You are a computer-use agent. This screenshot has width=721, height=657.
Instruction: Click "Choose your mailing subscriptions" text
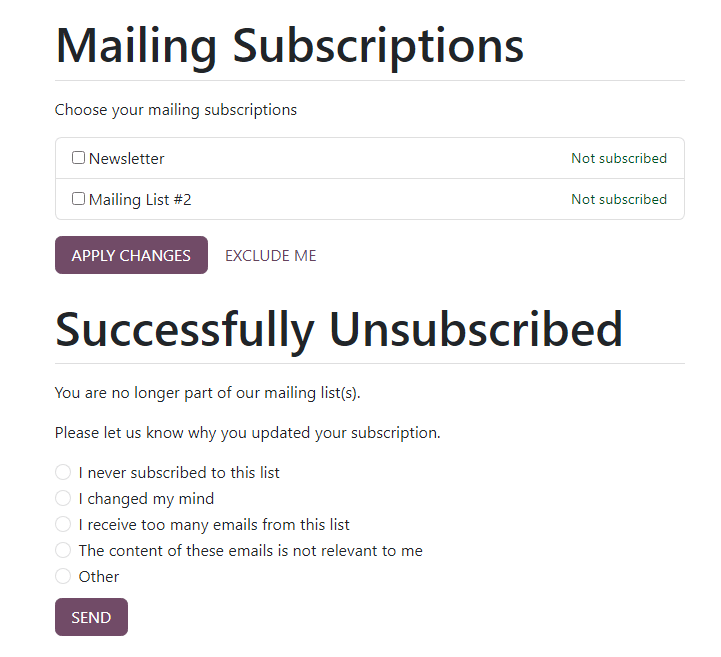tap(176, 109)
